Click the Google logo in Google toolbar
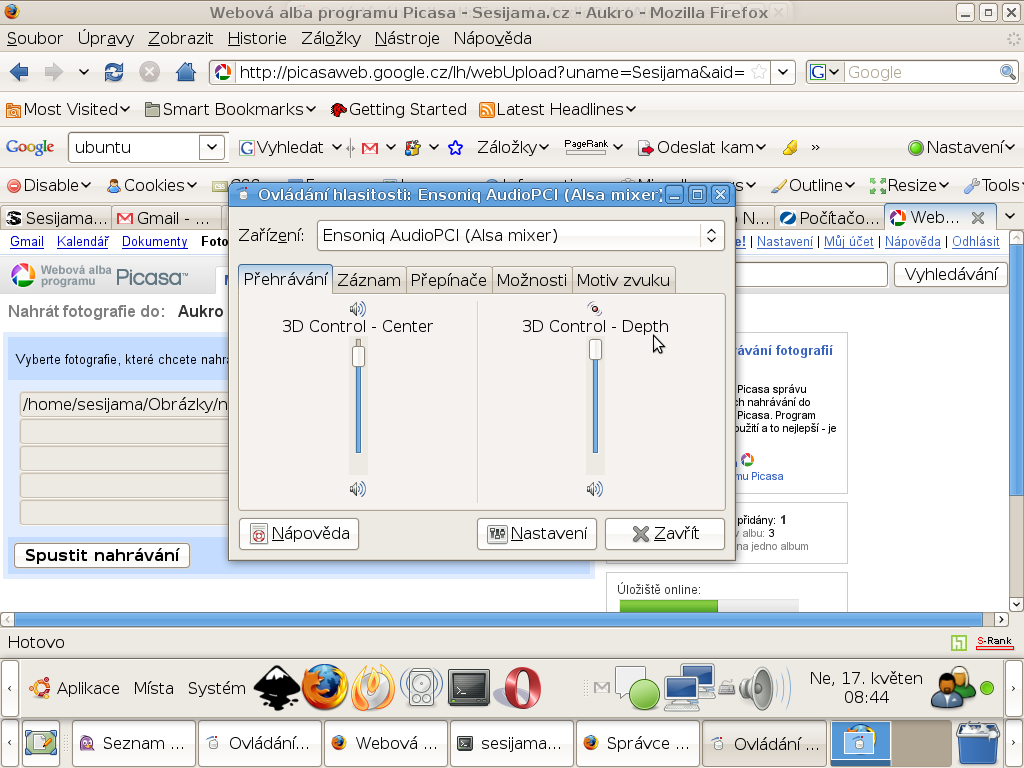The height and width of the screenshot is (768, 1024). tap(30, 148)
